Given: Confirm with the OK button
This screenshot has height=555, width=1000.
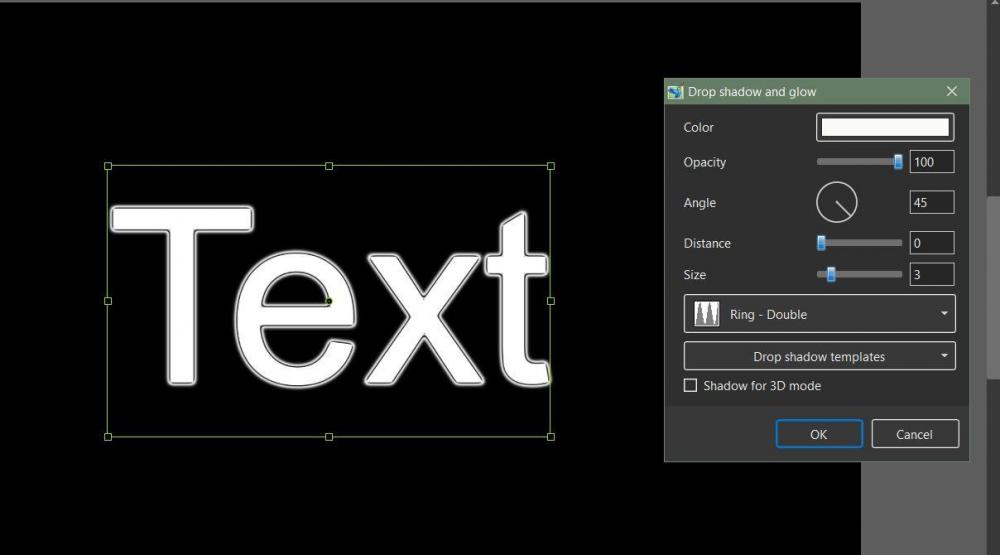Looking at the screenshot, I should (x=819, y=434).
